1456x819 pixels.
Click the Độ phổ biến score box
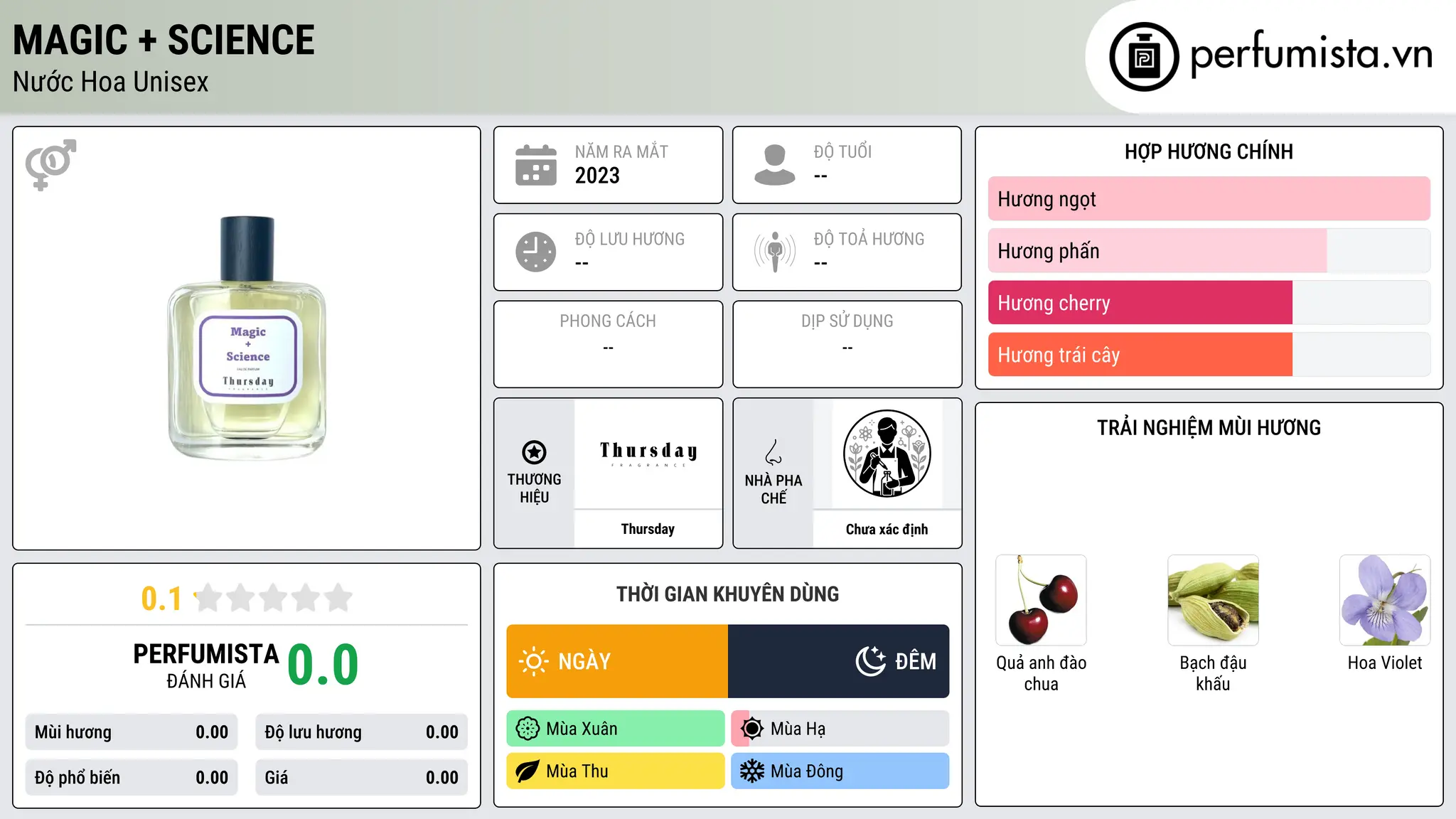(132, 778)
